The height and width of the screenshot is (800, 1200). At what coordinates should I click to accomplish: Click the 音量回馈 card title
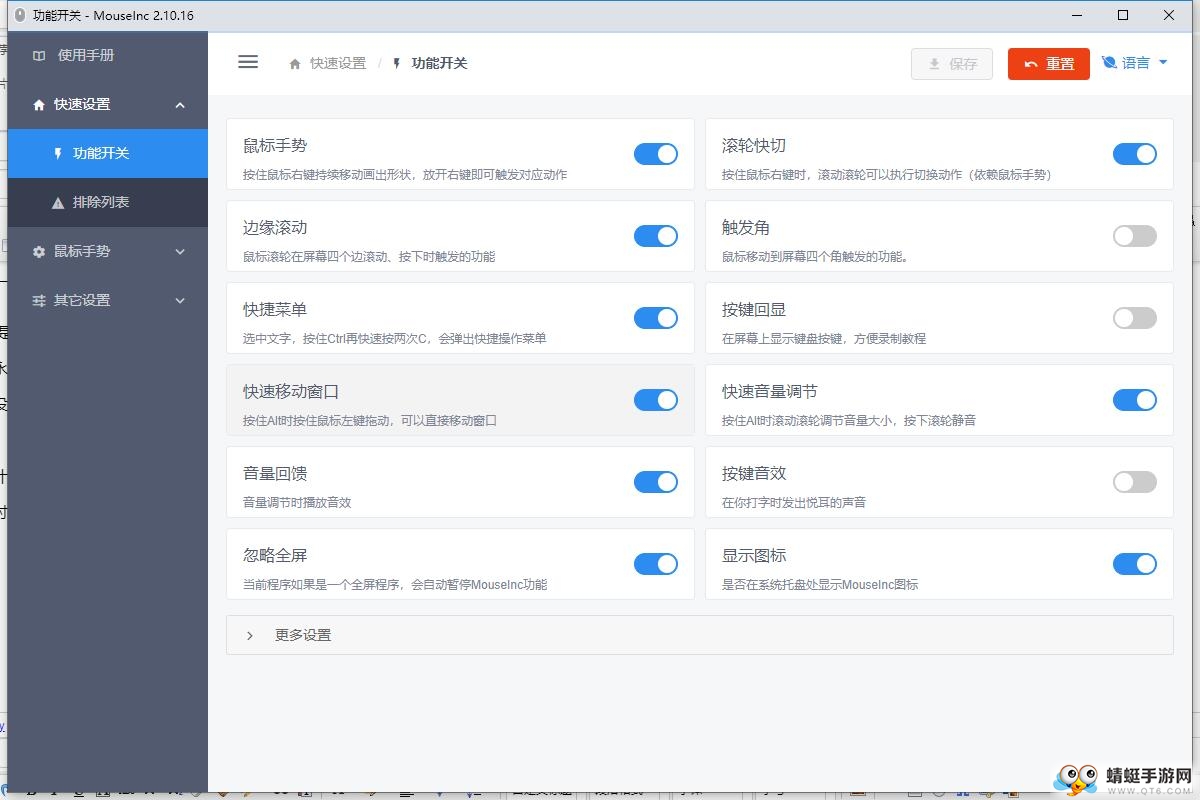coord(275,474)
